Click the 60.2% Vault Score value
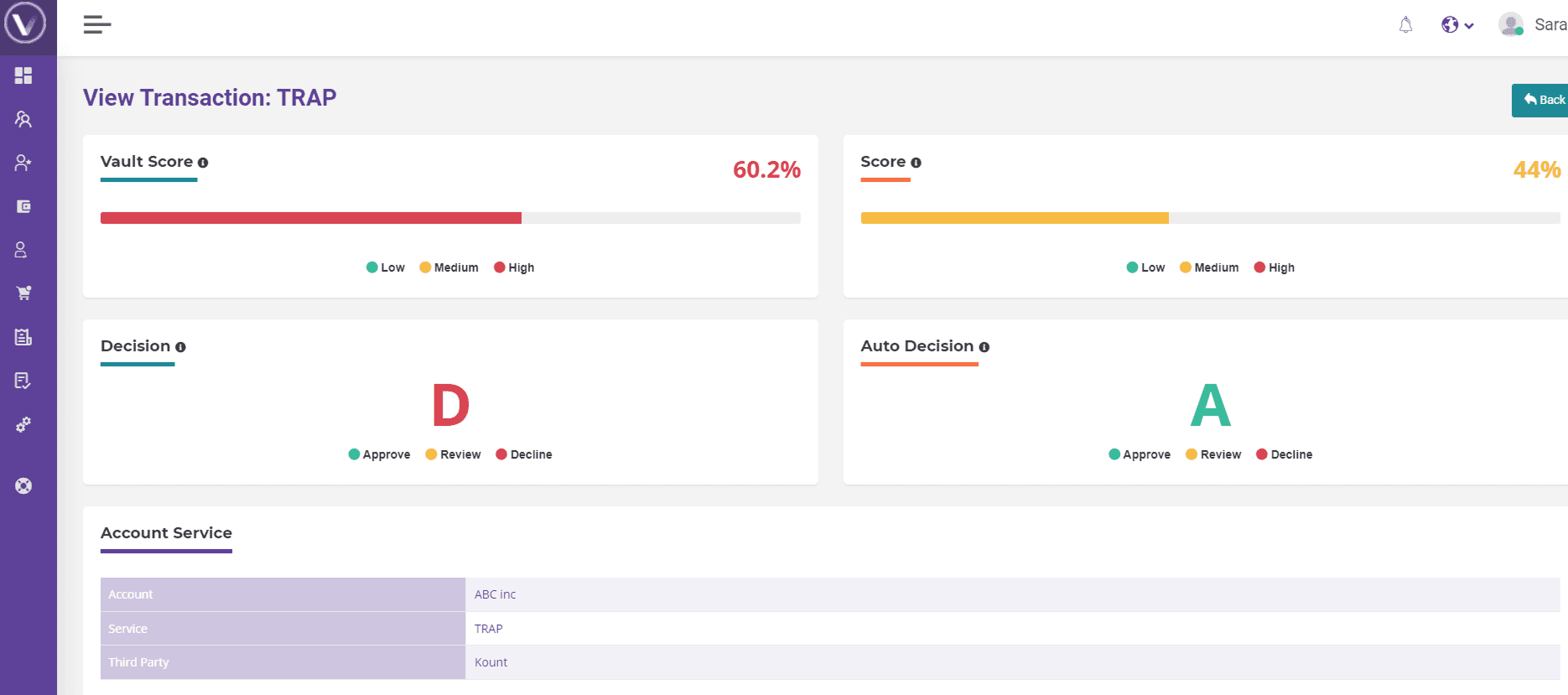 [x=766, y=170]
